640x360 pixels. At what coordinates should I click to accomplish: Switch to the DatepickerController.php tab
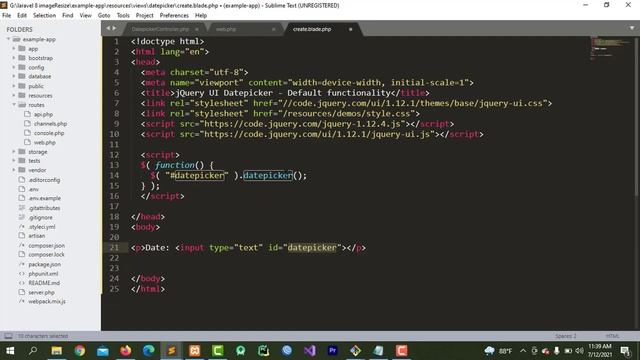pos(160,29)
